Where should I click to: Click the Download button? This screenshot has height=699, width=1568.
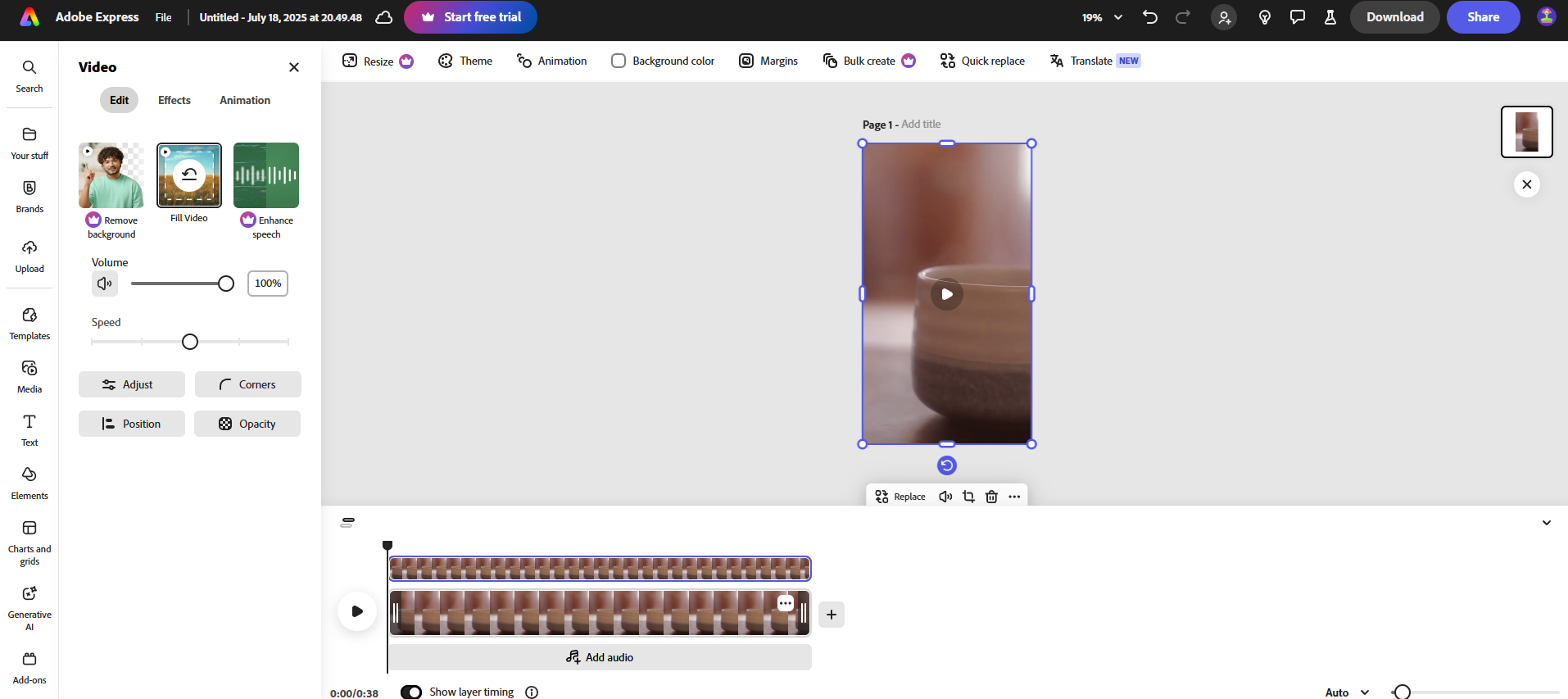(1394, 17)
